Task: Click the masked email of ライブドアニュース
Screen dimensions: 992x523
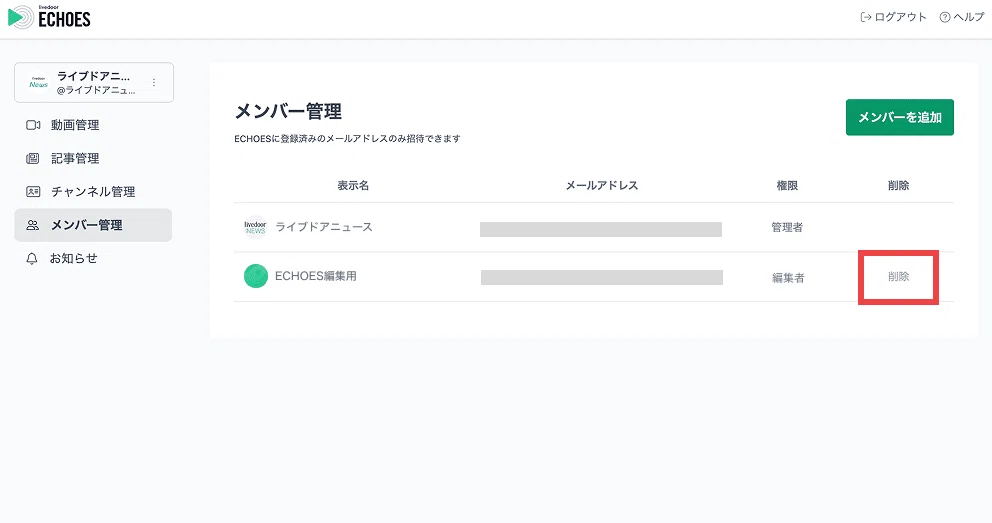Action: pyautogui.click(x=601, y=229)
